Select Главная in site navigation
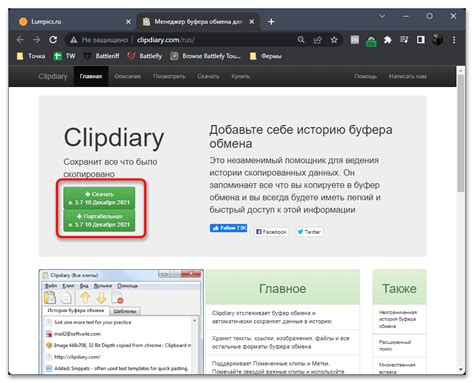The width and height of the screenshot is (474, 383). pyautogui.click(x=91, y=76)
